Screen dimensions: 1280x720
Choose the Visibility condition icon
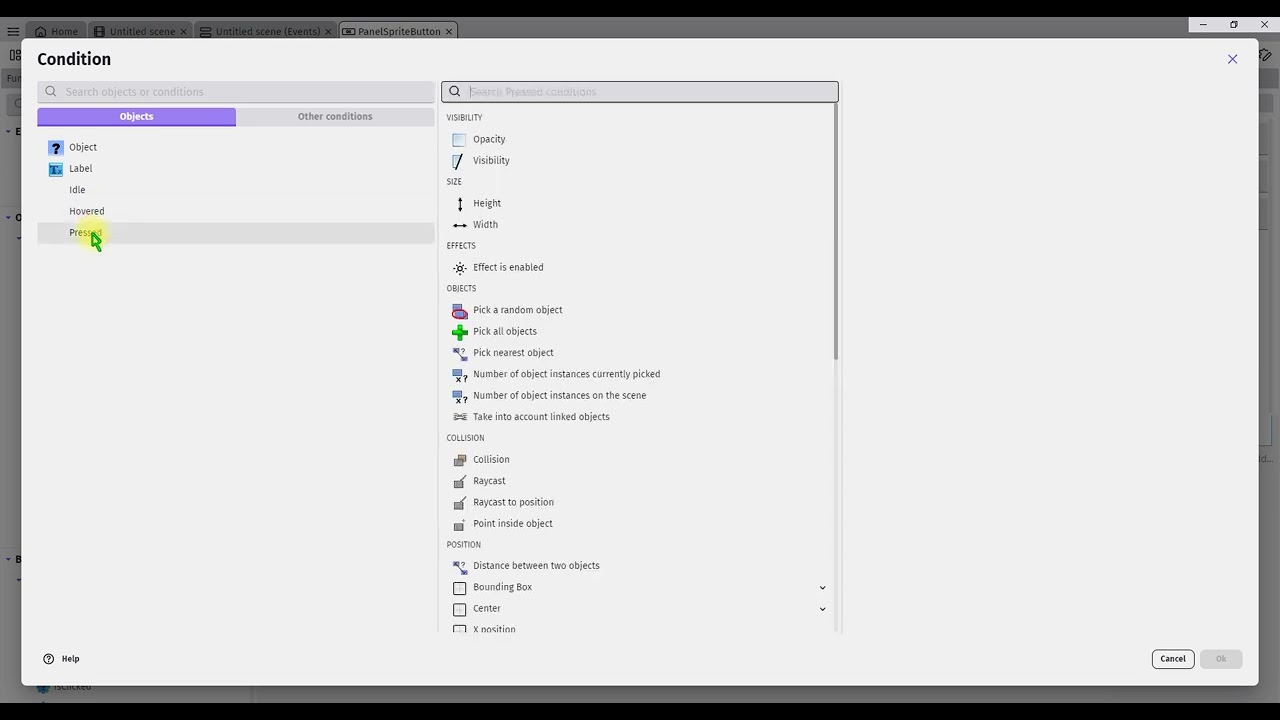[459, 161]
